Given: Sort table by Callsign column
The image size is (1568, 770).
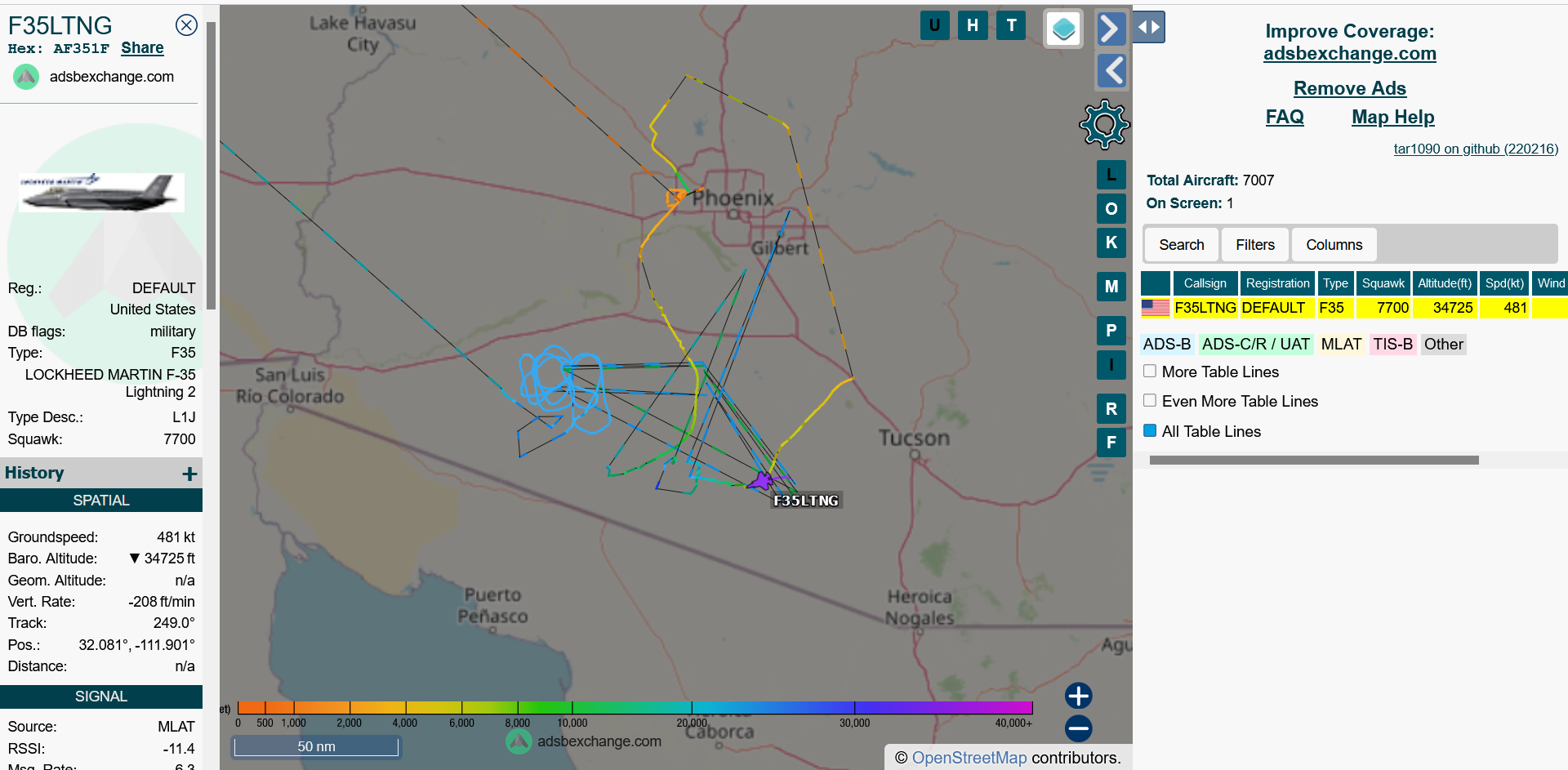Looking at the screenshot, I should [x=1205, y=283].
